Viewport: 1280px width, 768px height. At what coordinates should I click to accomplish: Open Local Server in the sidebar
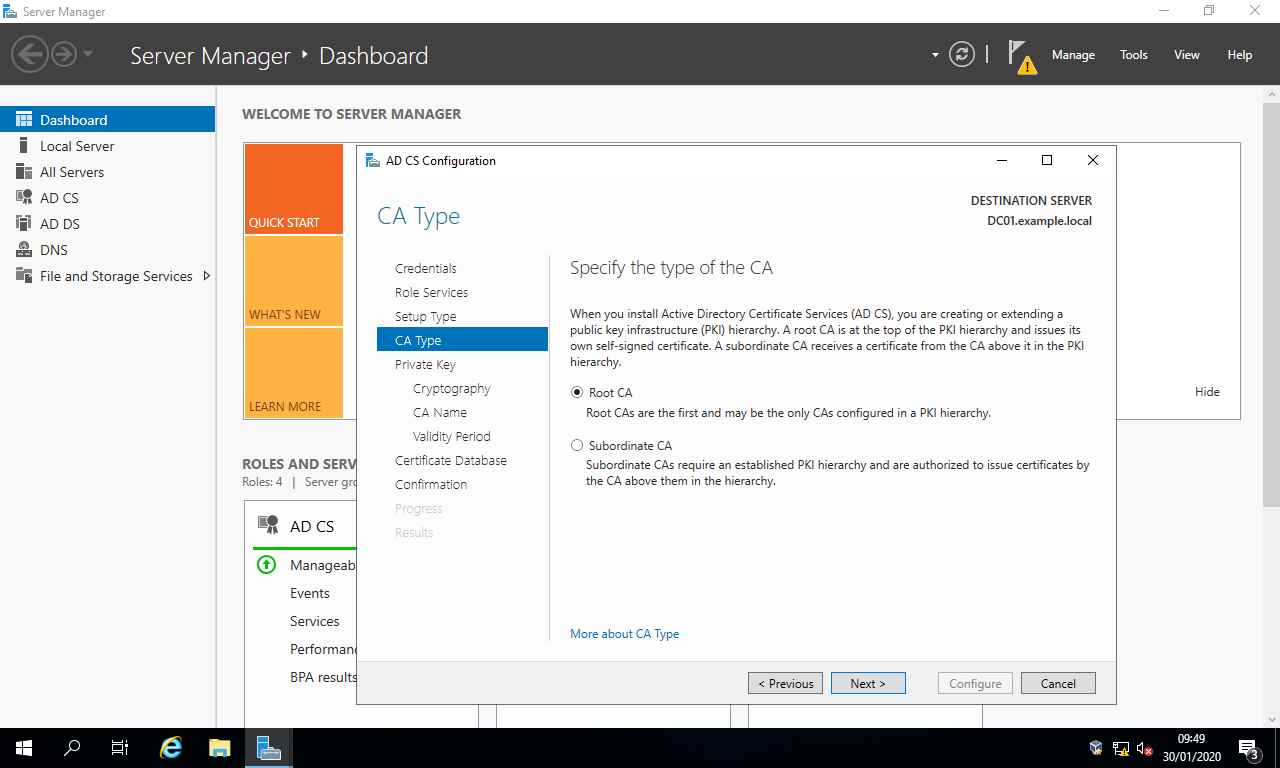tap(74, 145)
